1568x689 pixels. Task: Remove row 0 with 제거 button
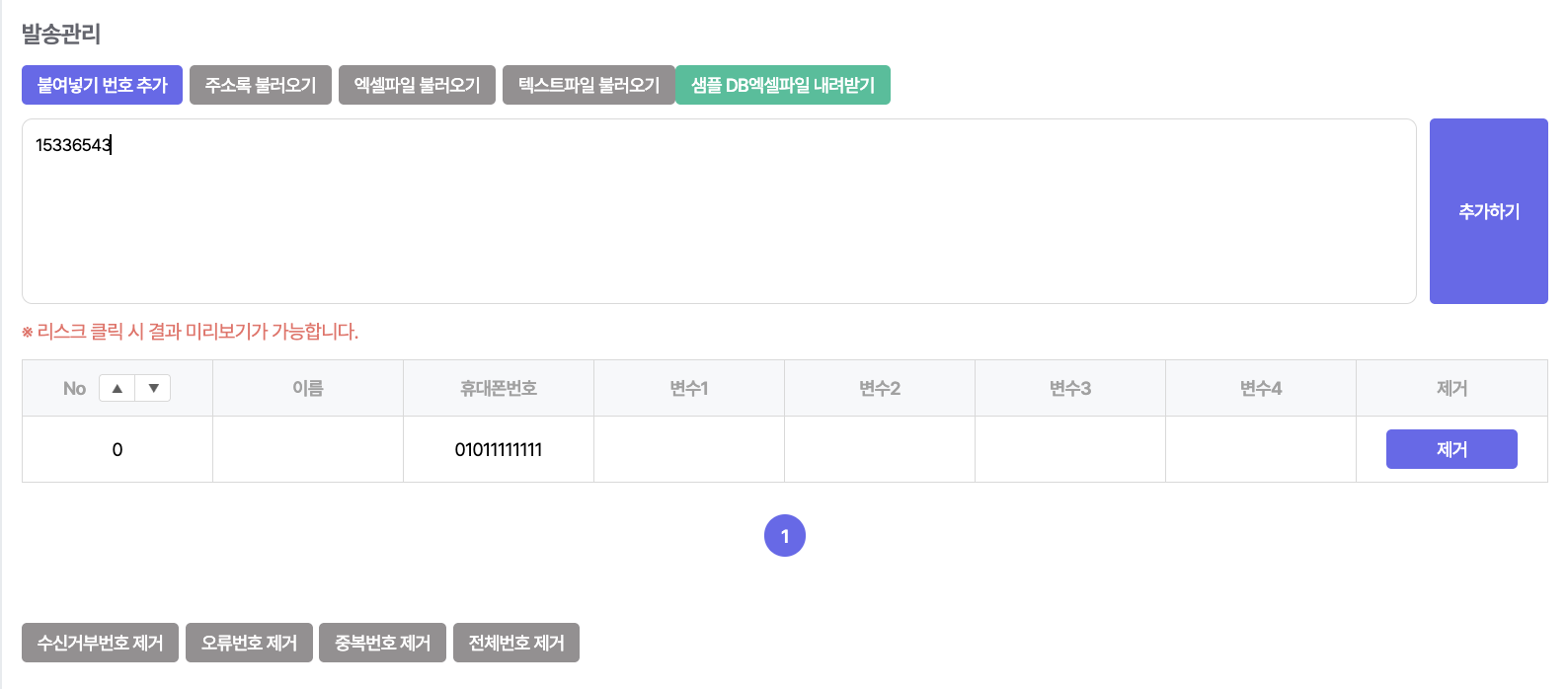[x=1451, y=449]
